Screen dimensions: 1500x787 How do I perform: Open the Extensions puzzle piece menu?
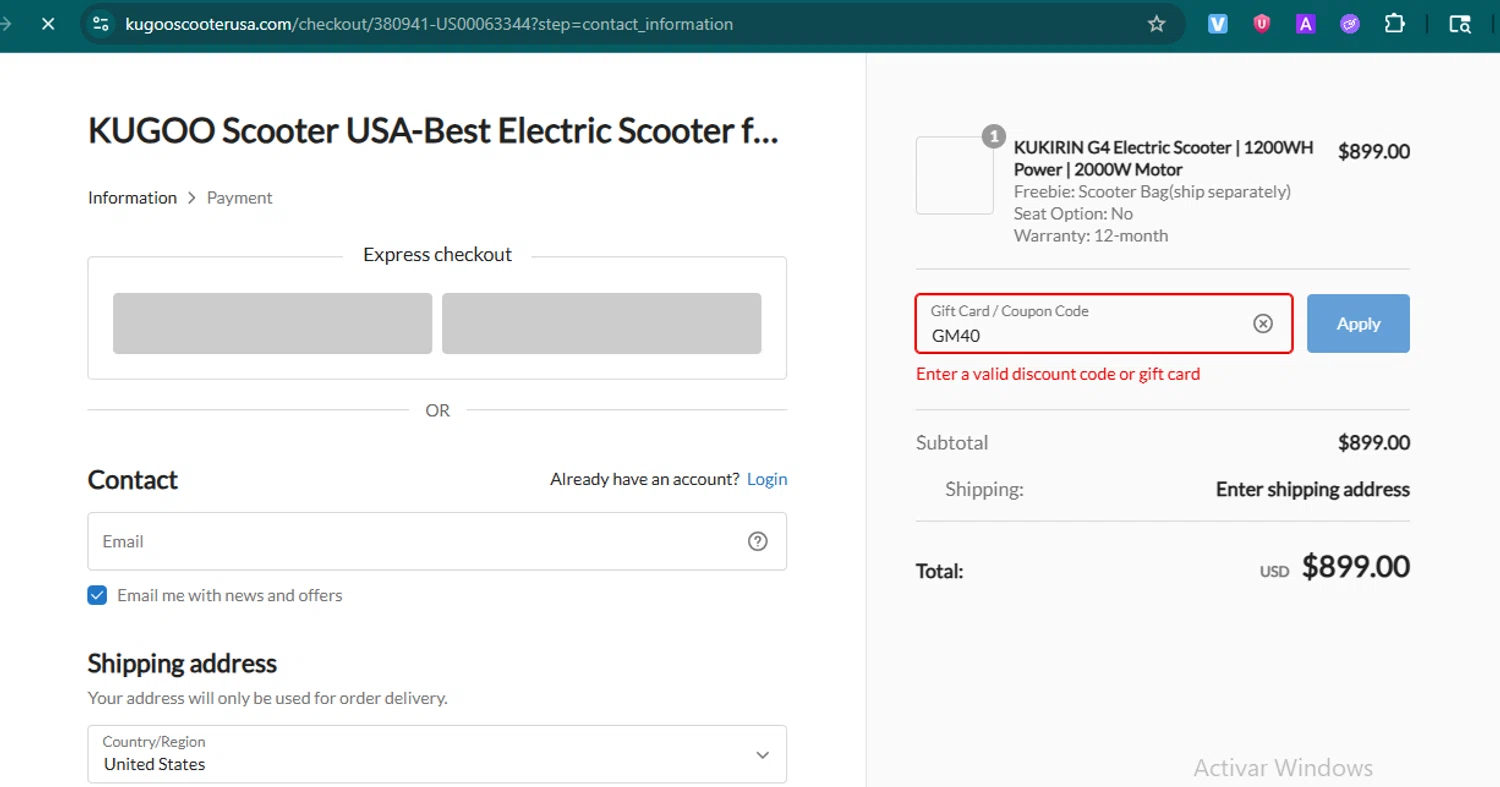(1395, 23)
